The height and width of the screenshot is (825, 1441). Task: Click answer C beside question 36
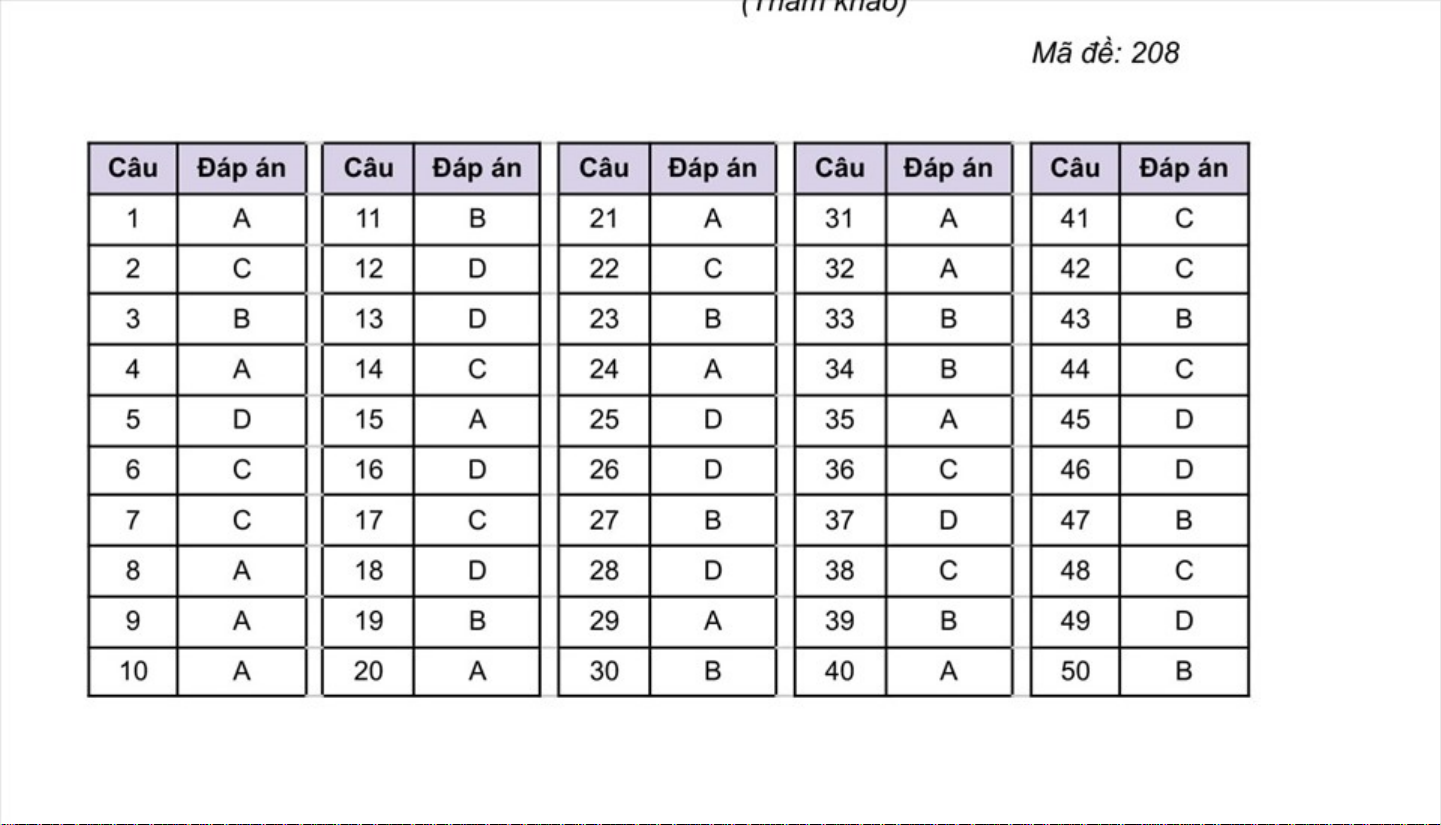pos(949,470)
